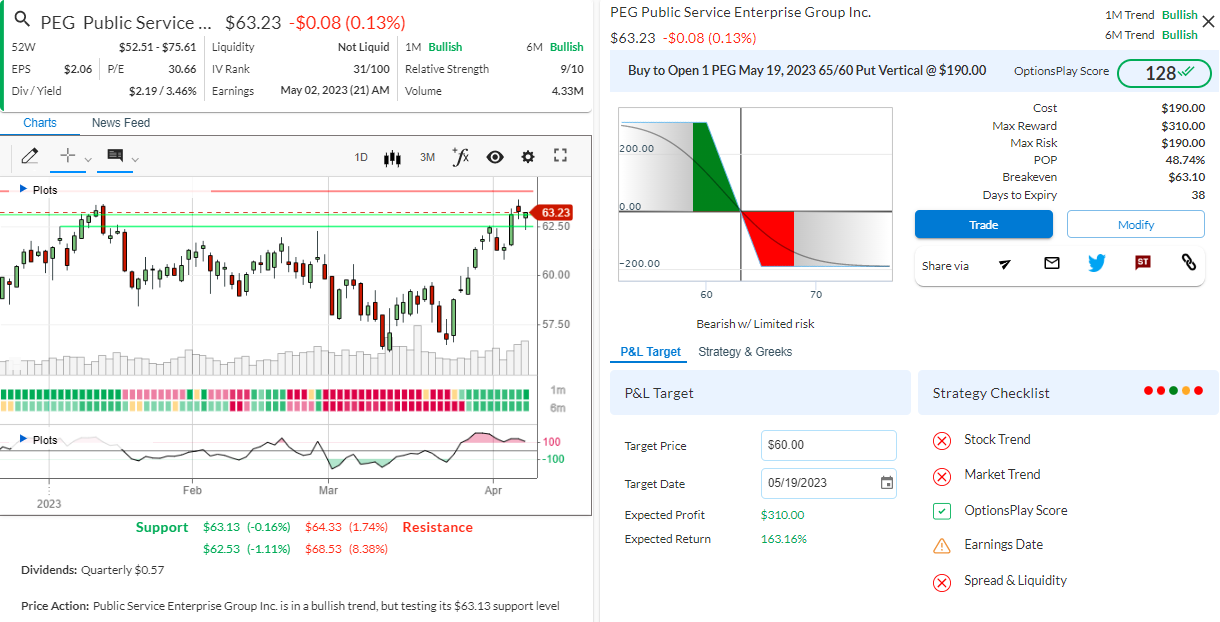Click the Expected Return 163.16% value

pyautogui.click(x=784, y=539)
